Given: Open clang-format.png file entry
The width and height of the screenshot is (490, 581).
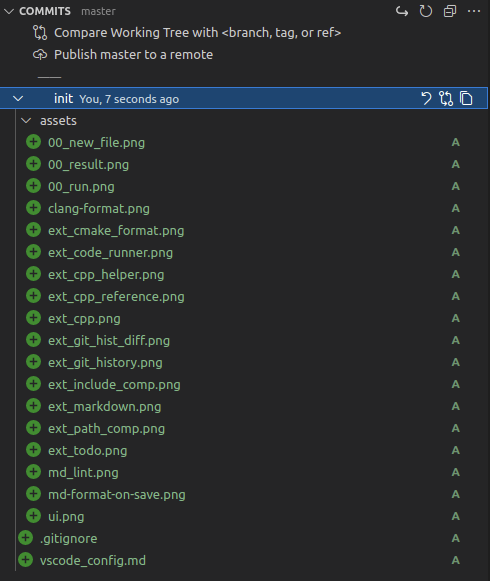Looking at the screenshot, I should [99, 209].
